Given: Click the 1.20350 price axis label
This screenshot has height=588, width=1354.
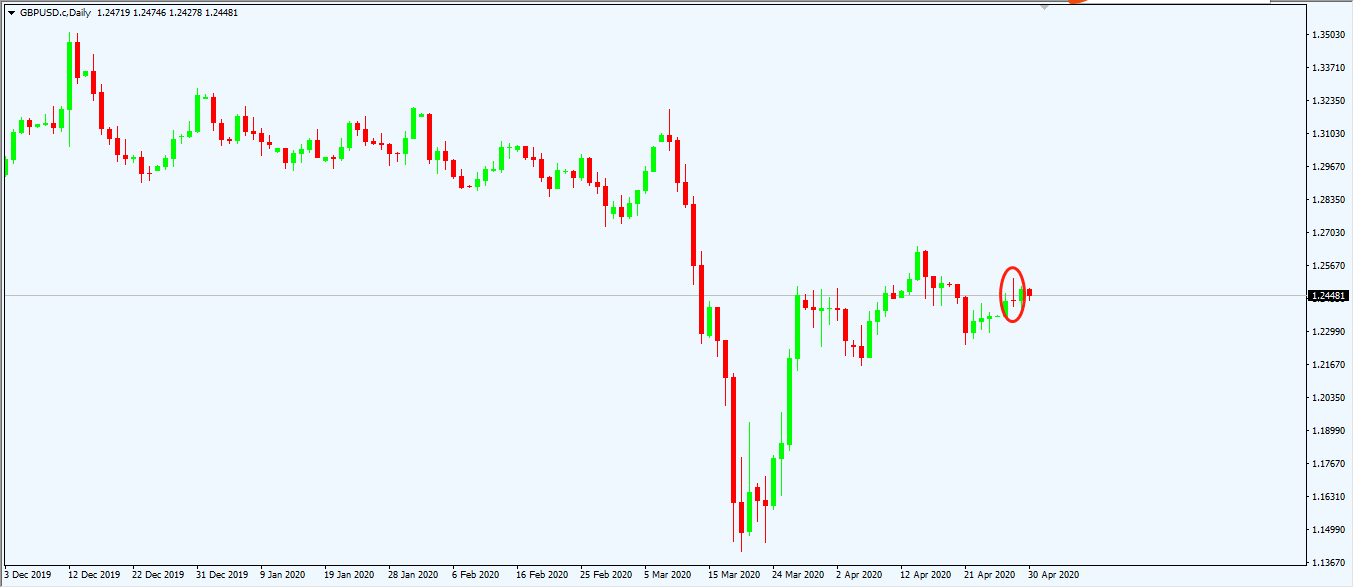Looking at the screenshot, I should pyautogui.click(x=1329, y=398).
